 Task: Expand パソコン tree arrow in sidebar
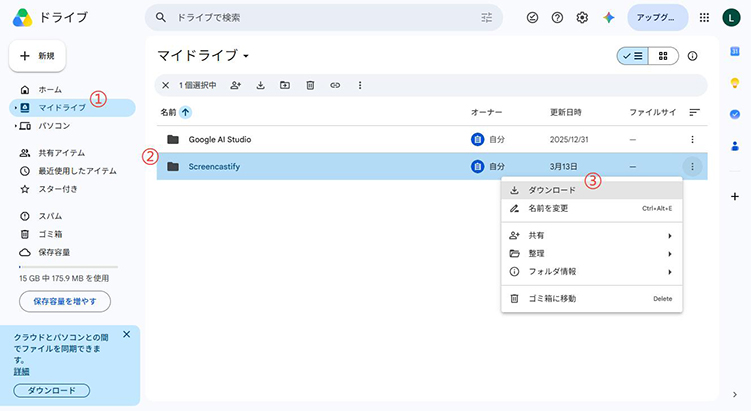pyautogui.click(x=15, y=126)
